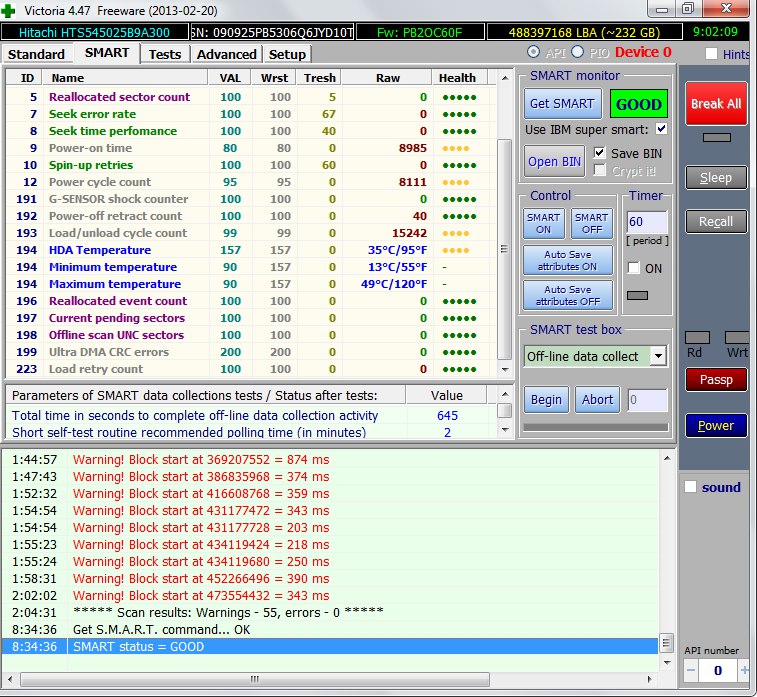This screenshot has width=757, height=697.
Task: Enable the timer ON checkbox
Action: (x=633, y=268)
